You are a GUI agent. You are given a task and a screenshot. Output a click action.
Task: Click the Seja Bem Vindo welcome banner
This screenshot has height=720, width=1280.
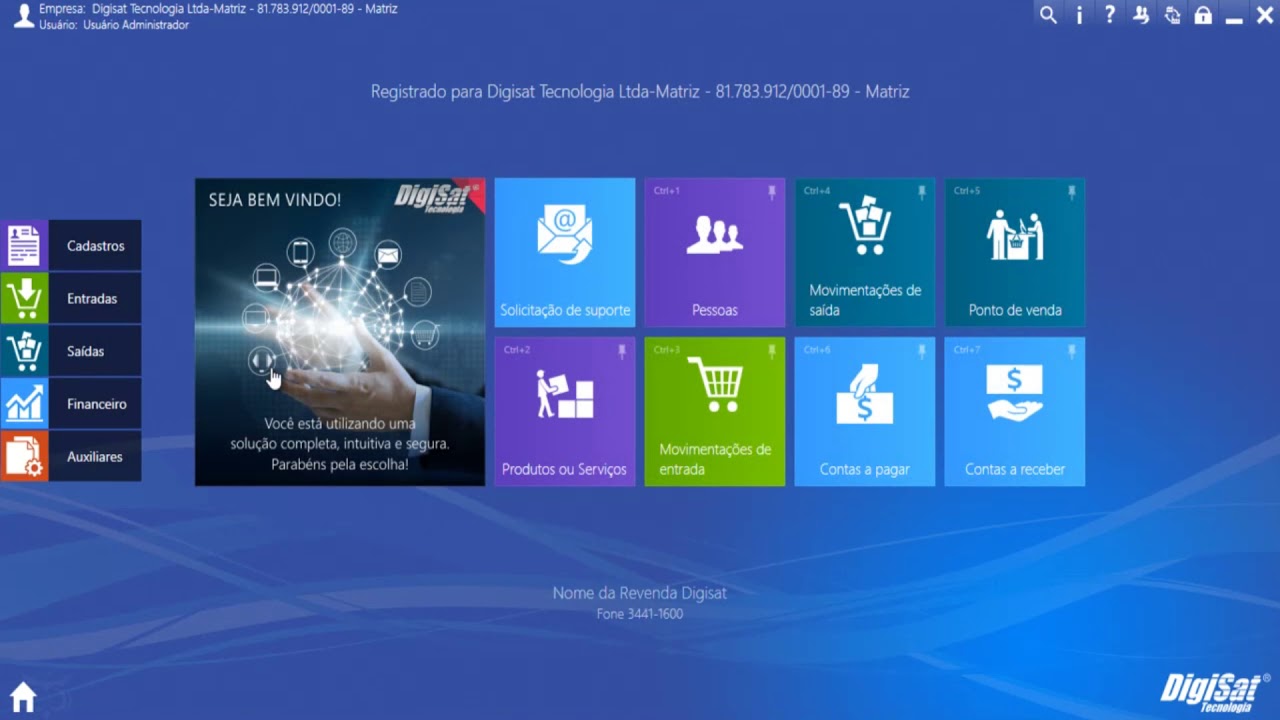point(340,332)
